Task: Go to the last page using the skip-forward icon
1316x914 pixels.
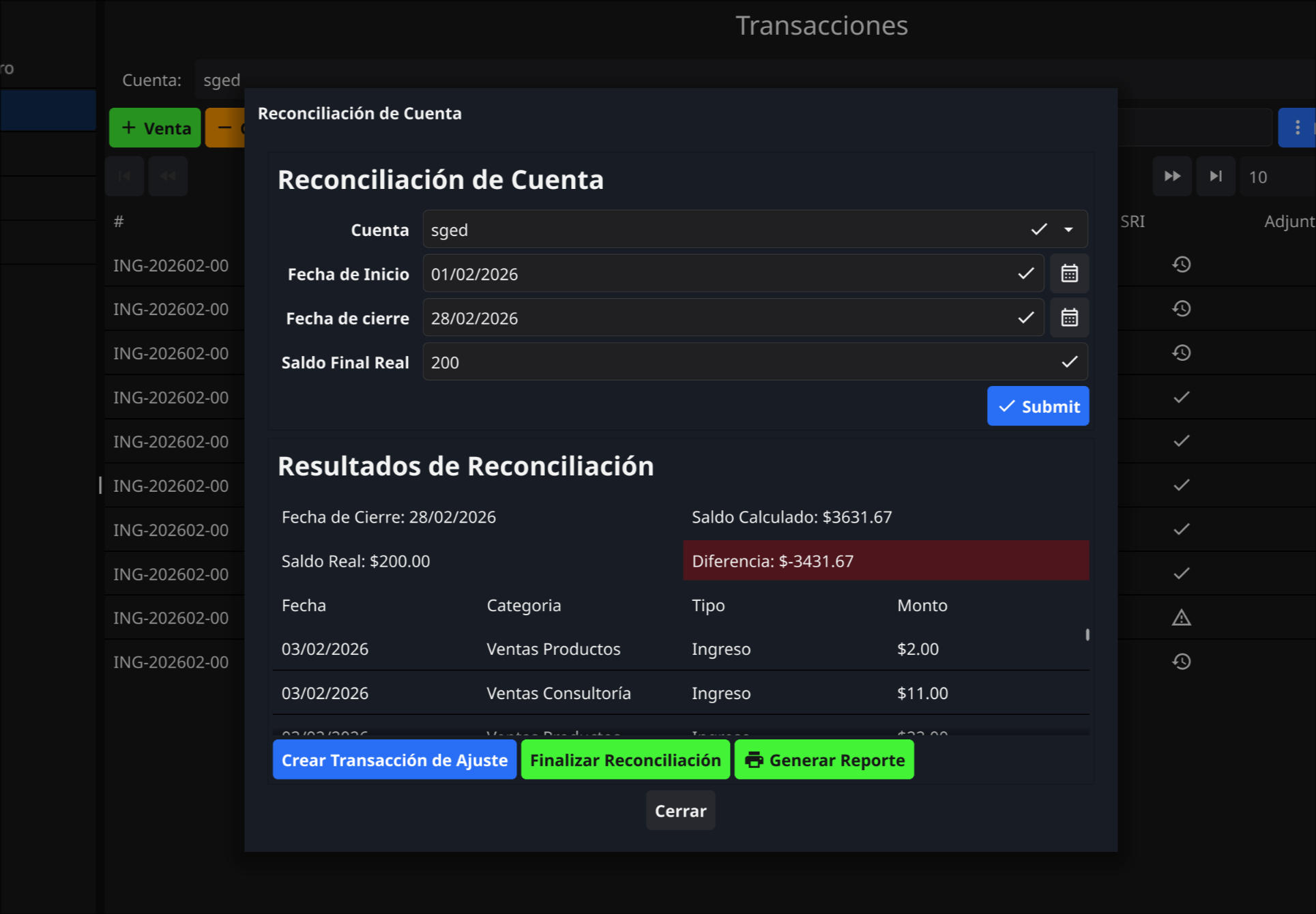Action: (x=1216, y=176)
